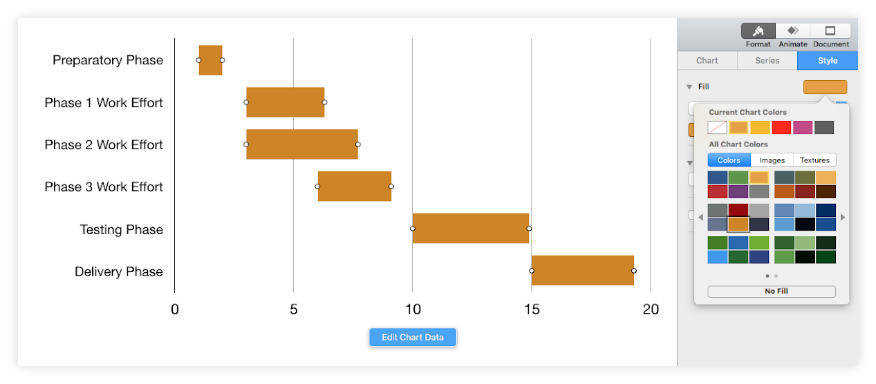Collapse the Fill section triangle
Image resolution: width=876 pixels, height=384 pixels.
690,87
